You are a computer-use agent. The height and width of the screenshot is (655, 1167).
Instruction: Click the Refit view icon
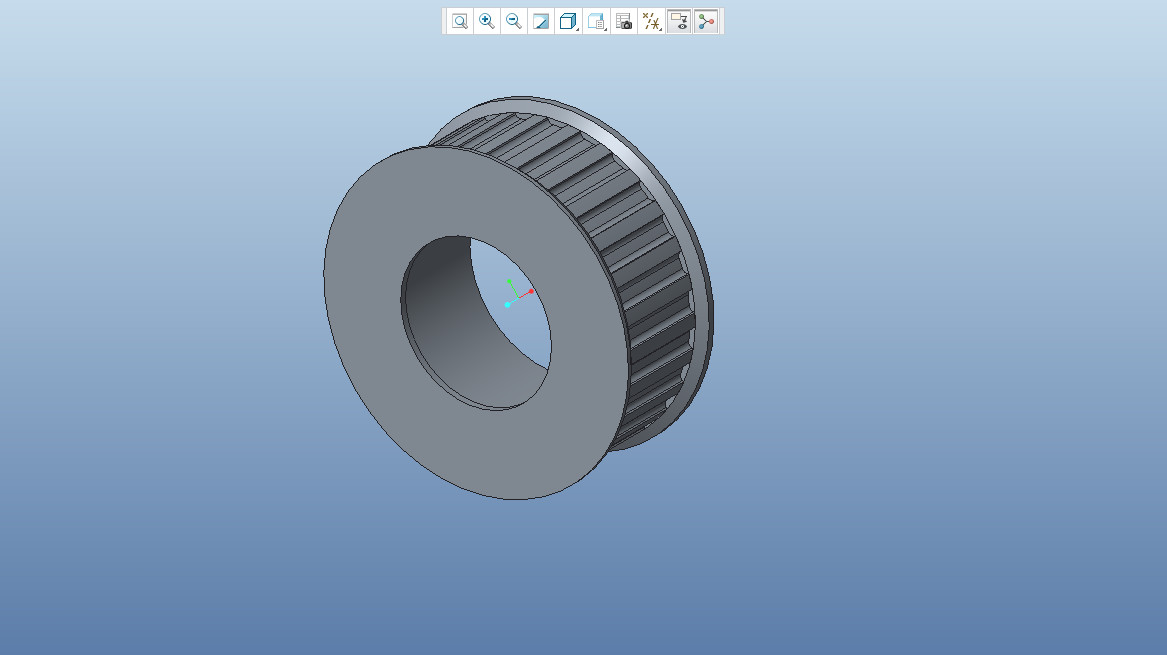coord(460,22)
